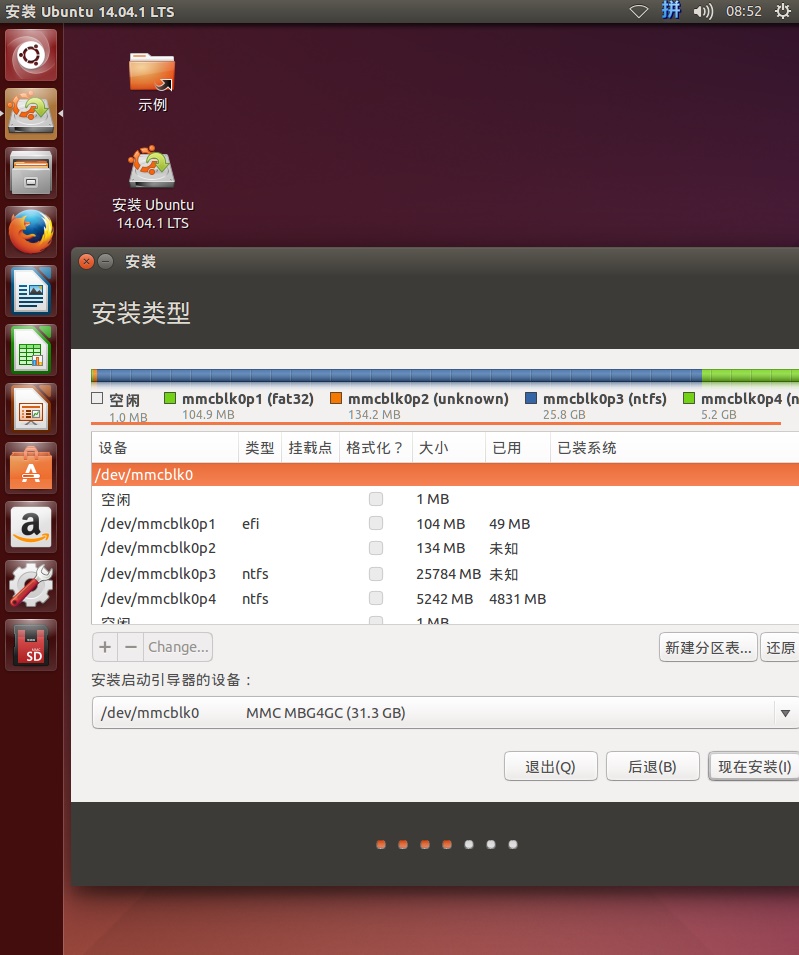Image resolution: width=799 pixels, height=955 pixels.
Task: Click the blue ntfs segment of partition bar
Action: click(400, 376)
